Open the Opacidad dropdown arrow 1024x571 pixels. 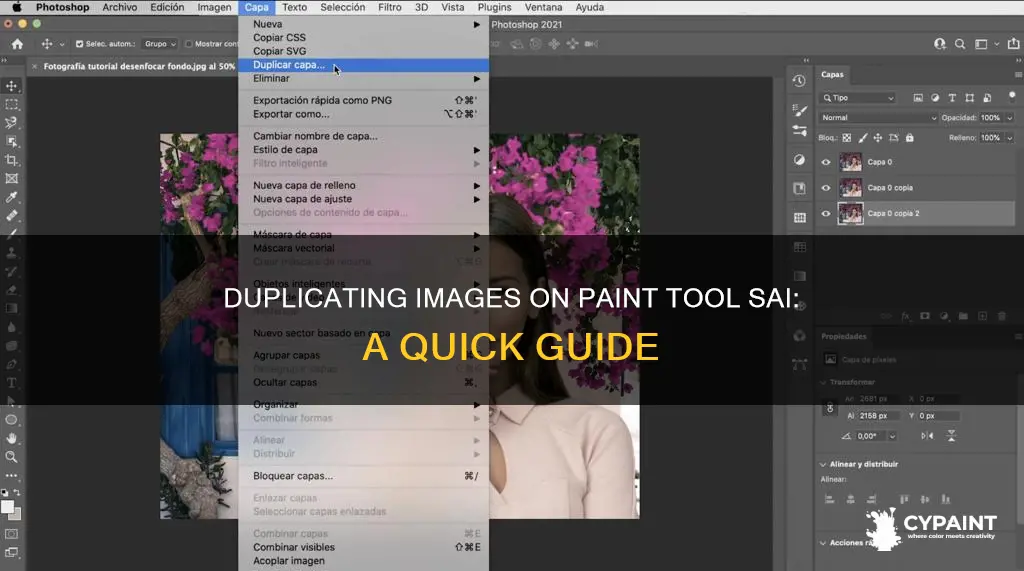(1010, 118)
